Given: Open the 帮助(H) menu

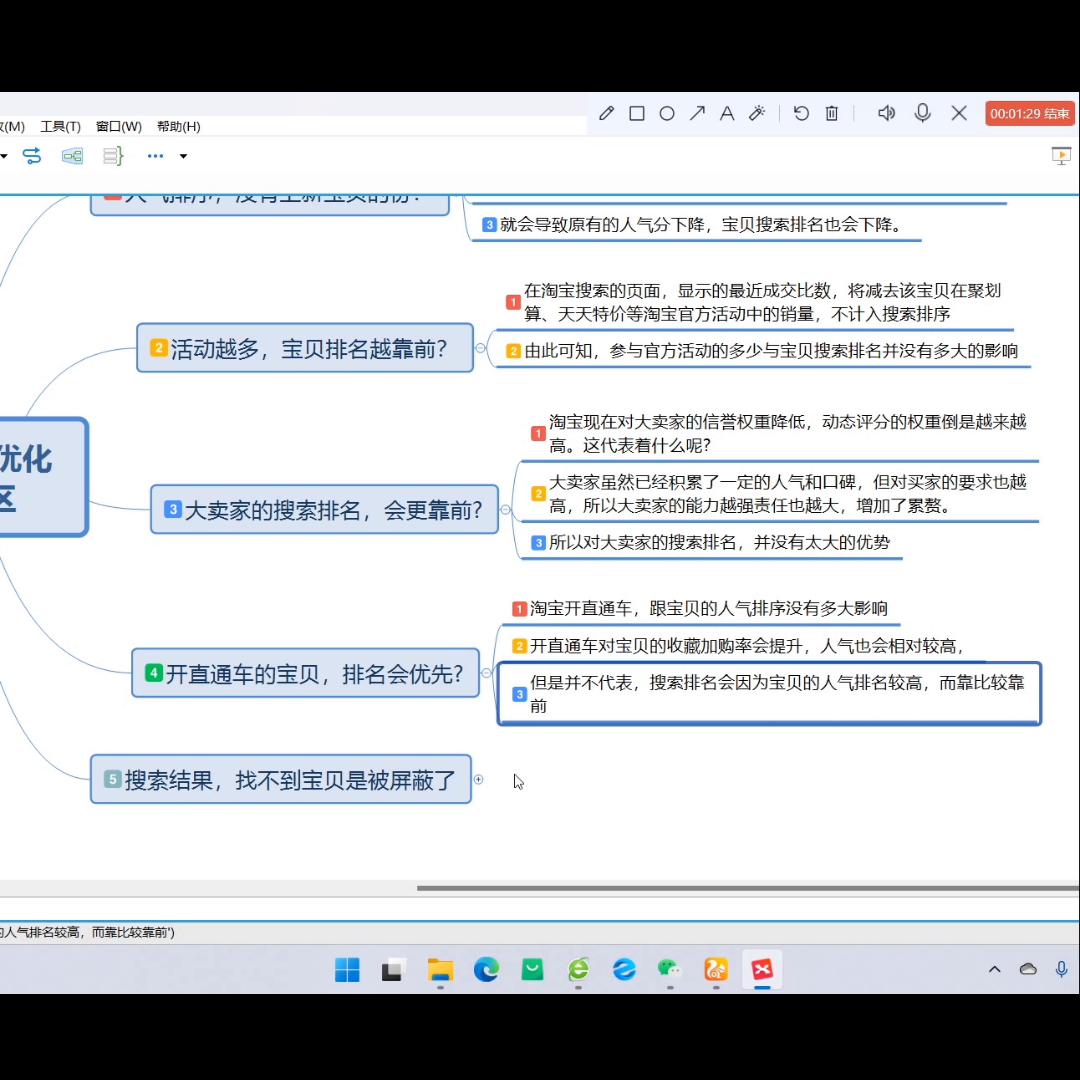Looking at the screenshot, I should pos(178,126).
